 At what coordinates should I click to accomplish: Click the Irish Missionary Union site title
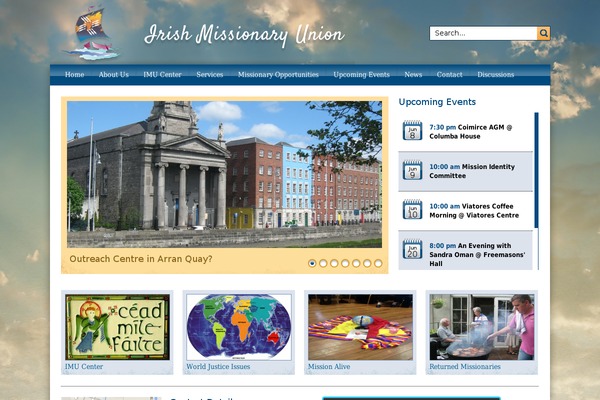coord(244,35)
